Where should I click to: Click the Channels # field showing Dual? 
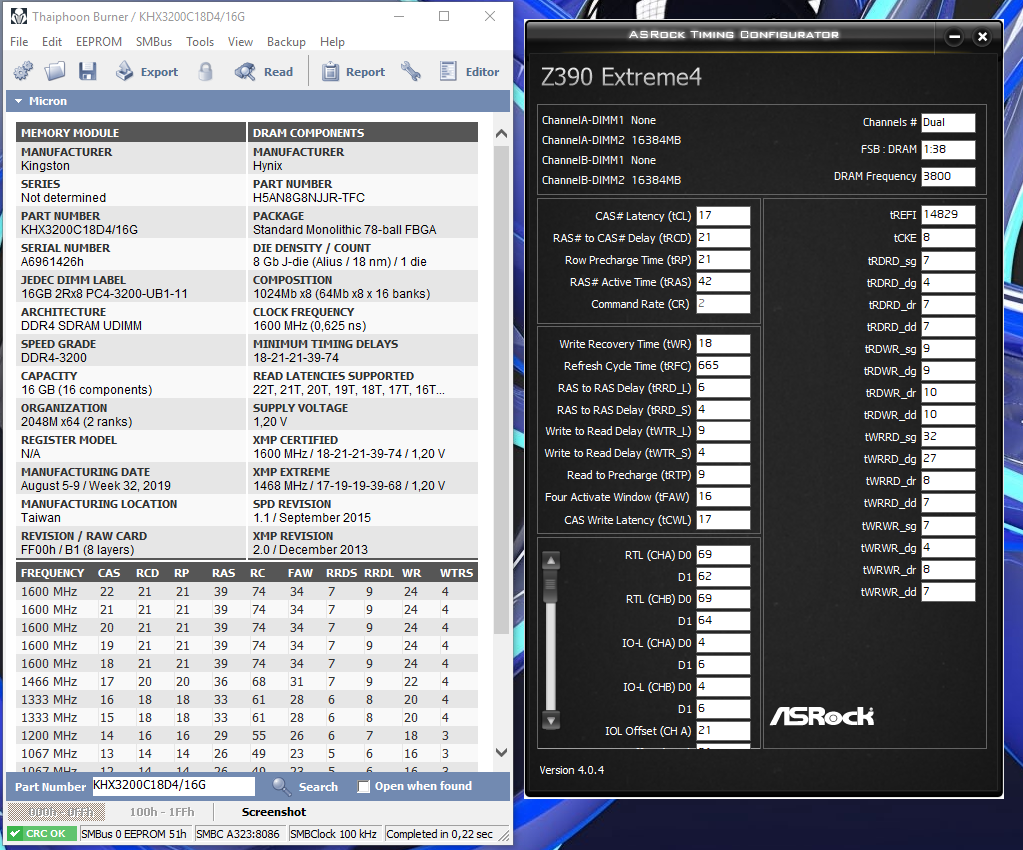pyautogui.click(x=948, y=123)
